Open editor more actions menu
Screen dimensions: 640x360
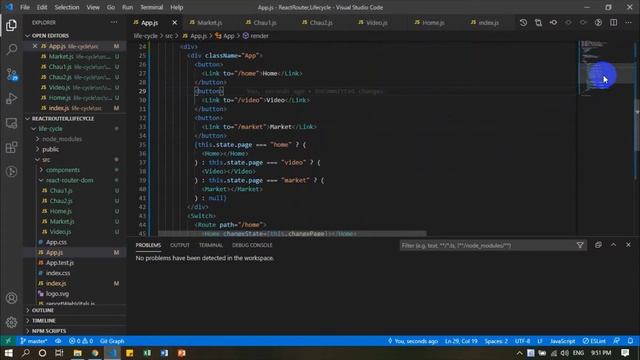pos(629,22)
